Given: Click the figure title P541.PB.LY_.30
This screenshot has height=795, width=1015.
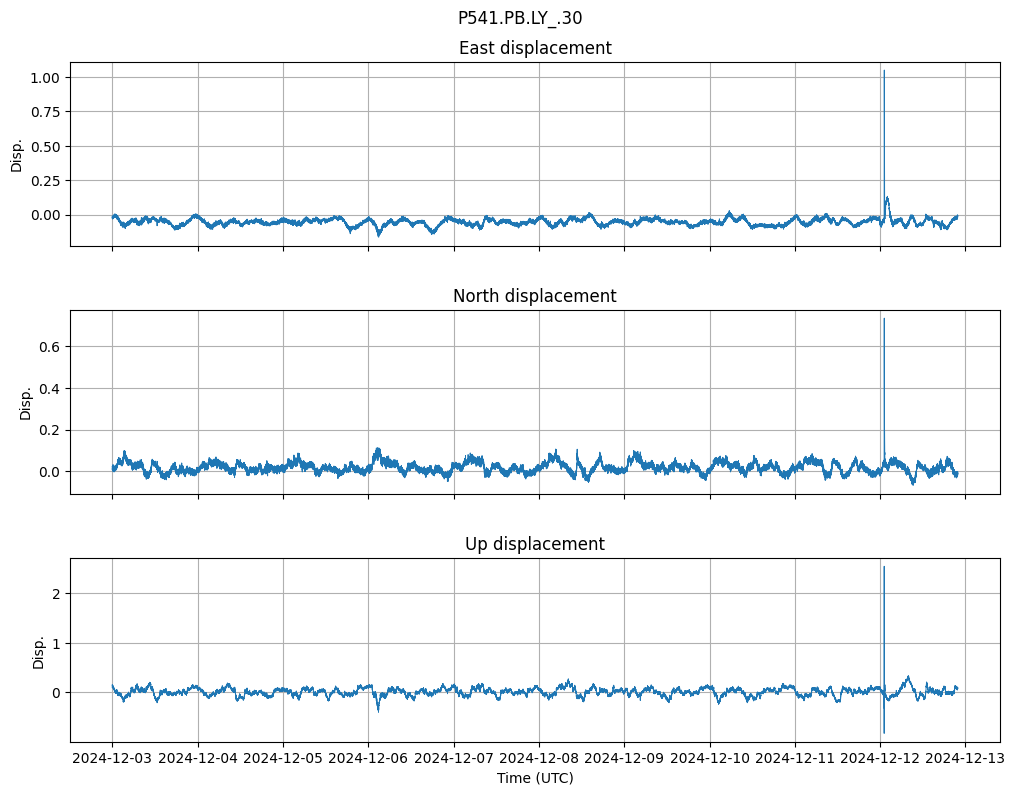Looking at the screenshot, I should (520, 18).
